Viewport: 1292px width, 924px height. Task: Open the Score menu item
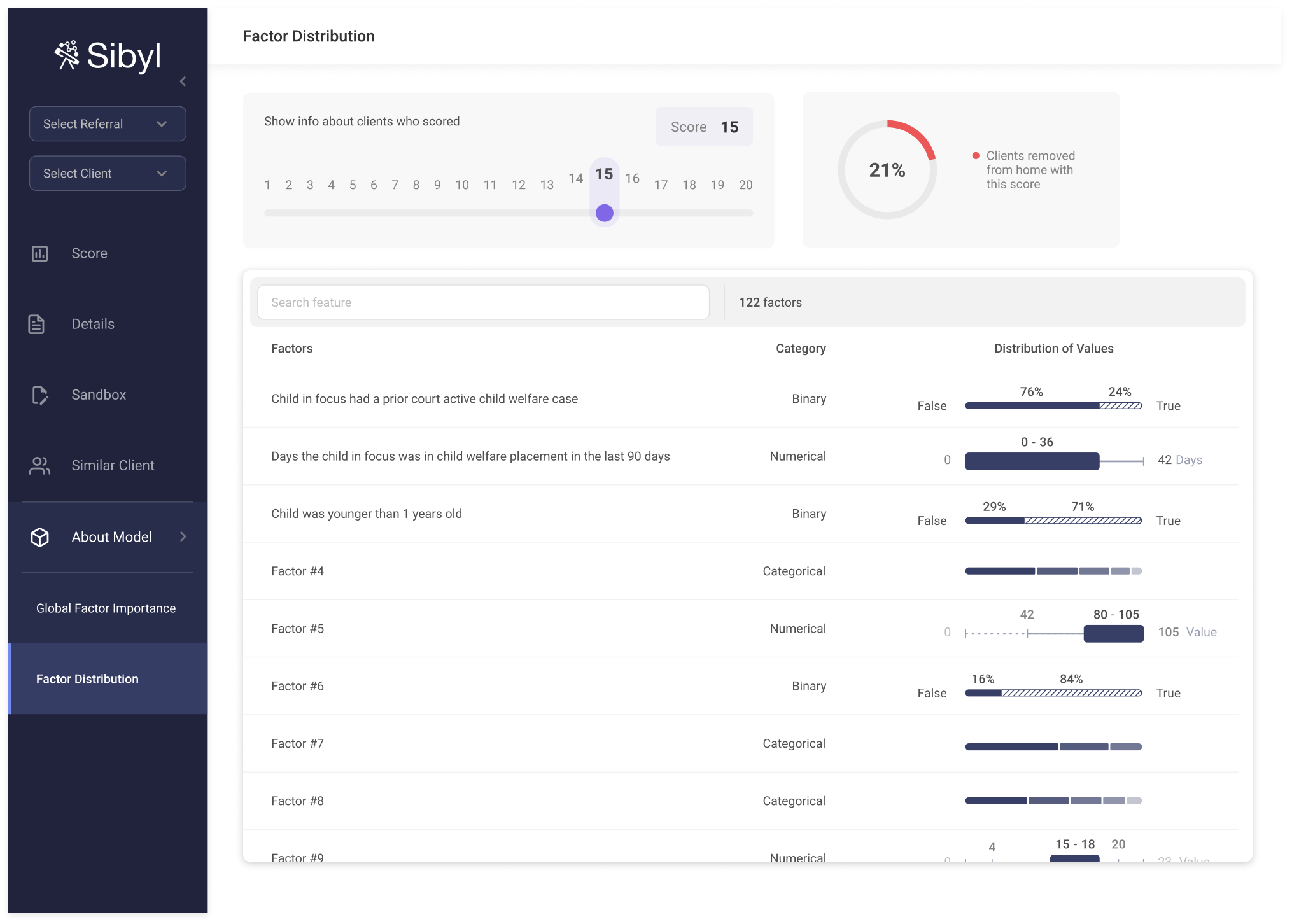coord(89,253)
